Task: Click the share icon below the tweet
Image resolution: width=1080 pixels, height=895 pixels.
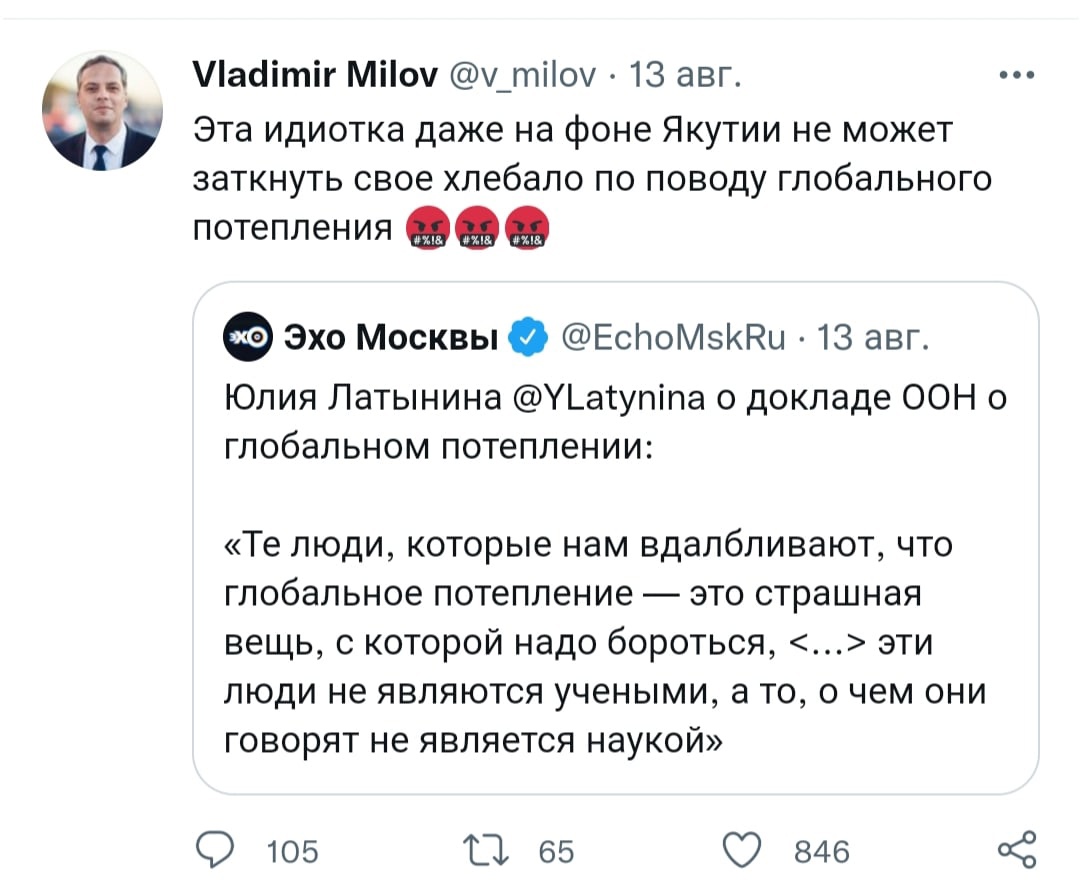Action: pos(1017,851)
